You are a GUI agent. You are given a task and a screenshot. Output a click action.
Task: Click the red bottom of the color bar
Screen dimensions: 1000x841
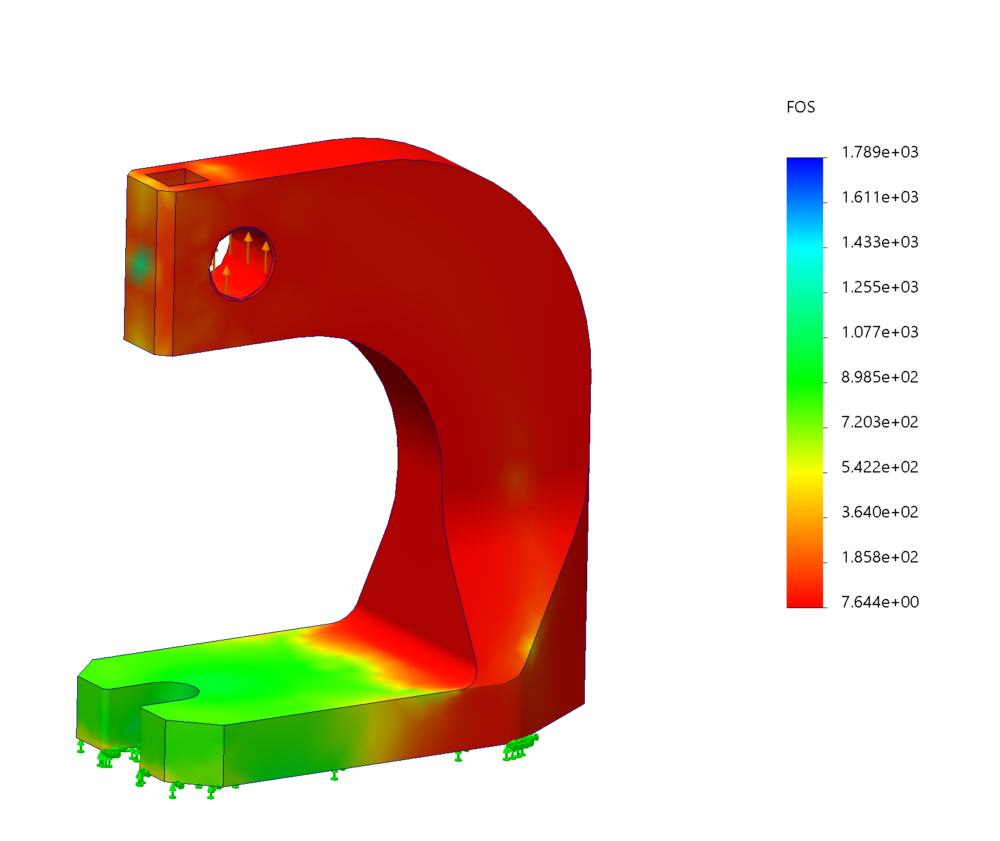pyautogui.click(x=804, y=598)
